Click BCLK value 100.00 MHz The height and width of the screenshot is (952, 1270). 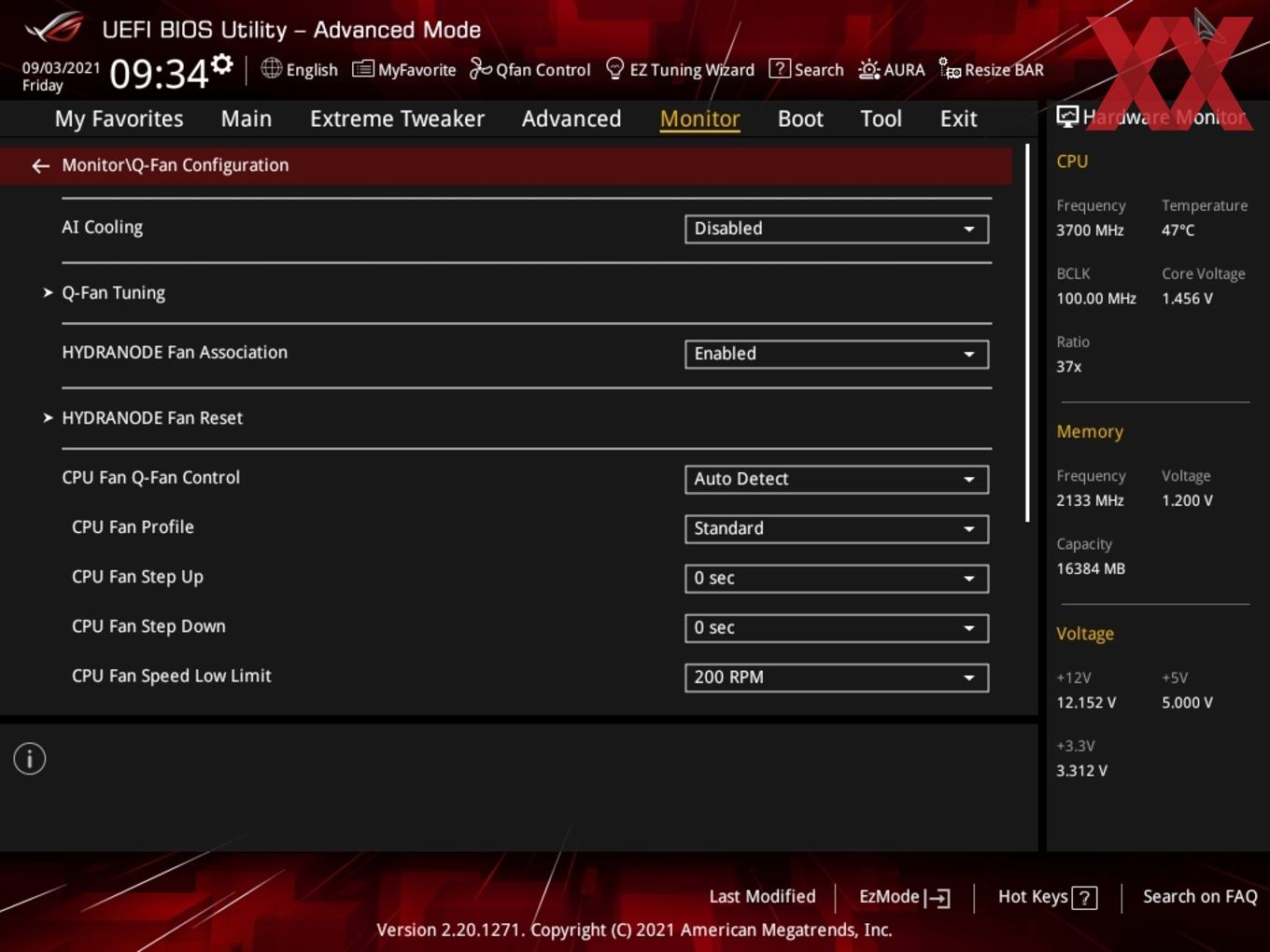[1096, 299]
